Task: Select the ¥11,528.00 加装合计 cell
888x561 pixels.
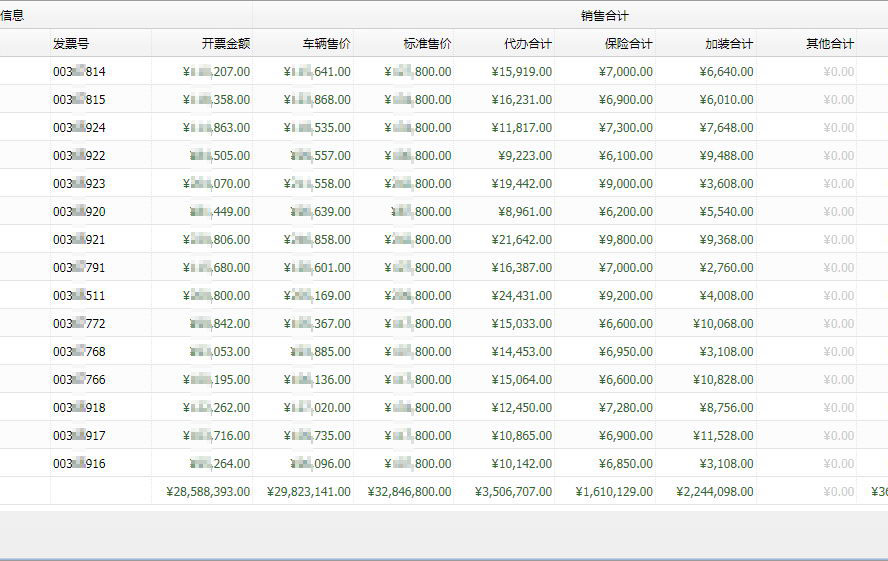Action: 723,436
